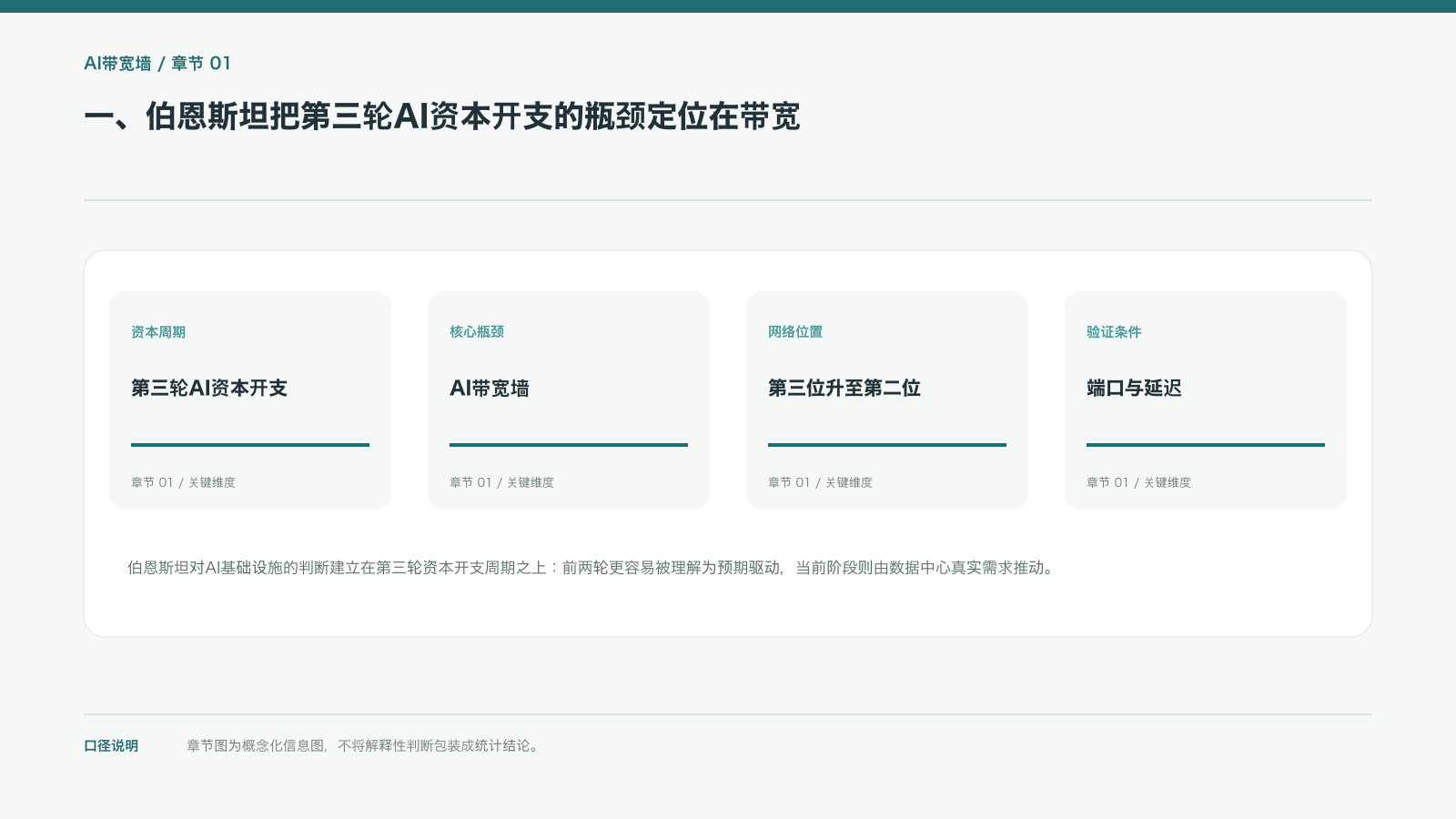Select the heading '第三轮AI资本开支'

(209, 389)
